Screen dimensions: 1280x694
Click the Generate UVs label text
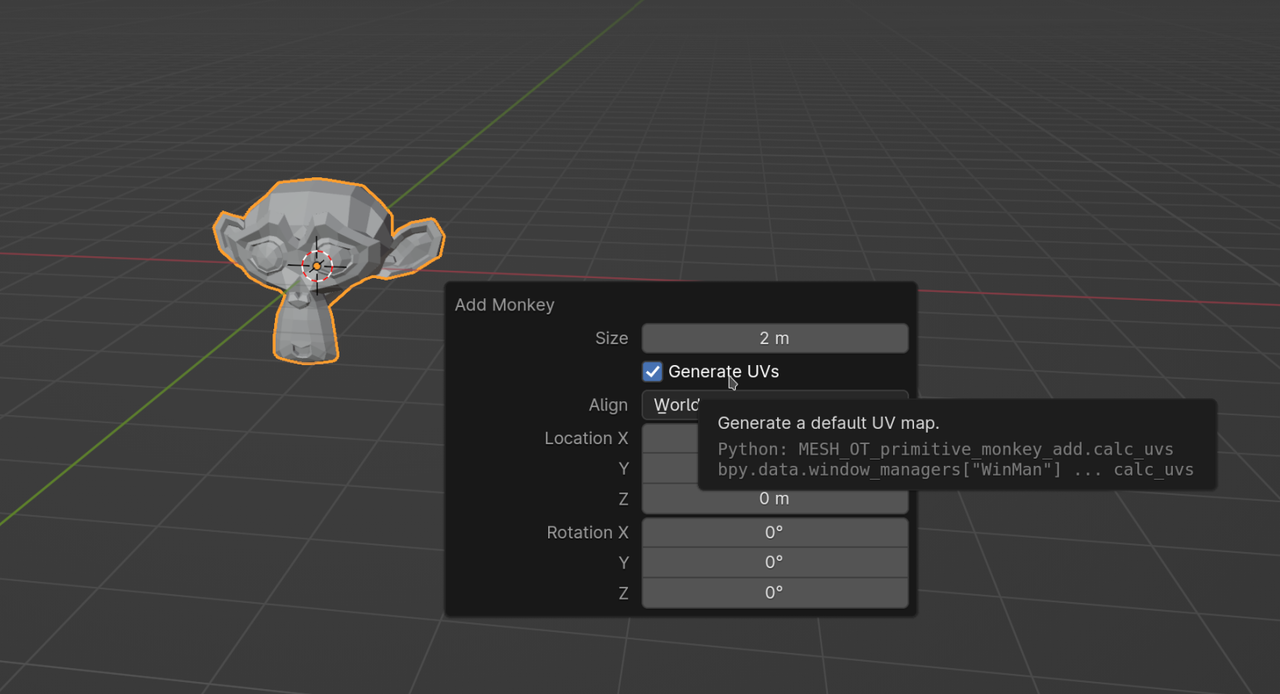click(723, 371)
